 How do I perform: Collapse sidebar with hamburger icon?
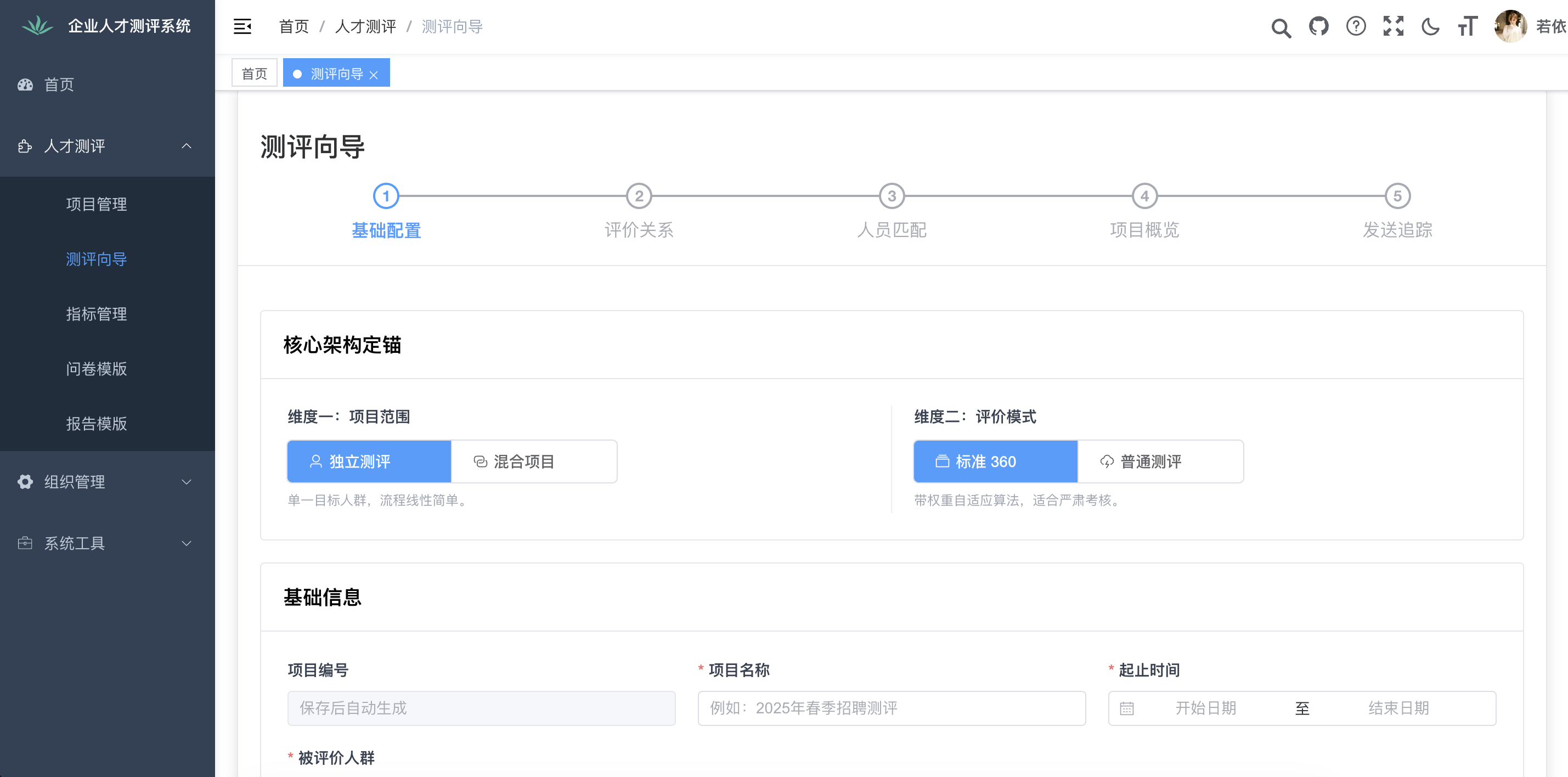point(242,26)
